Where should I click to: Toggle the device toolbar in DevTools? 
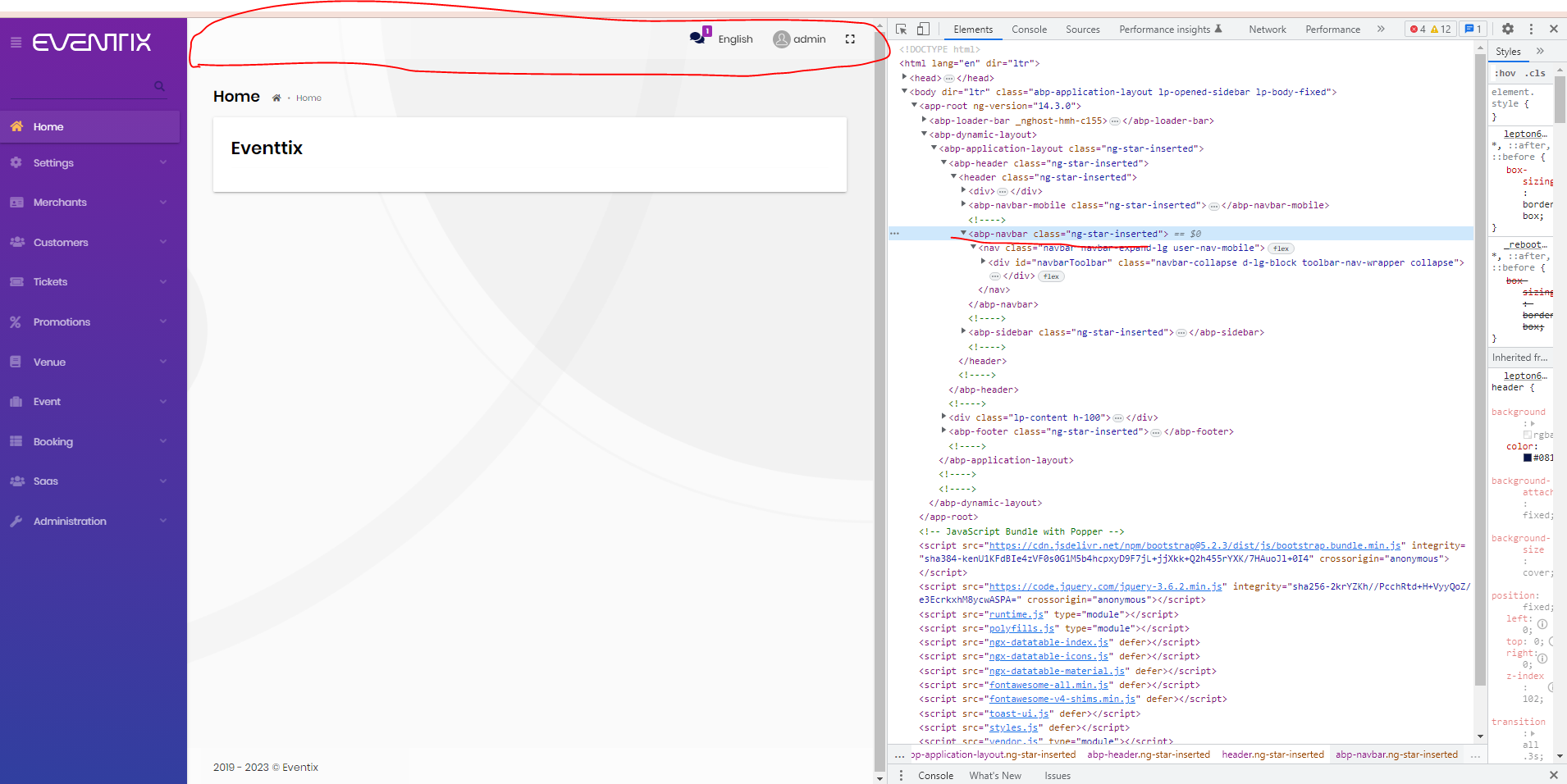[923, 29]
